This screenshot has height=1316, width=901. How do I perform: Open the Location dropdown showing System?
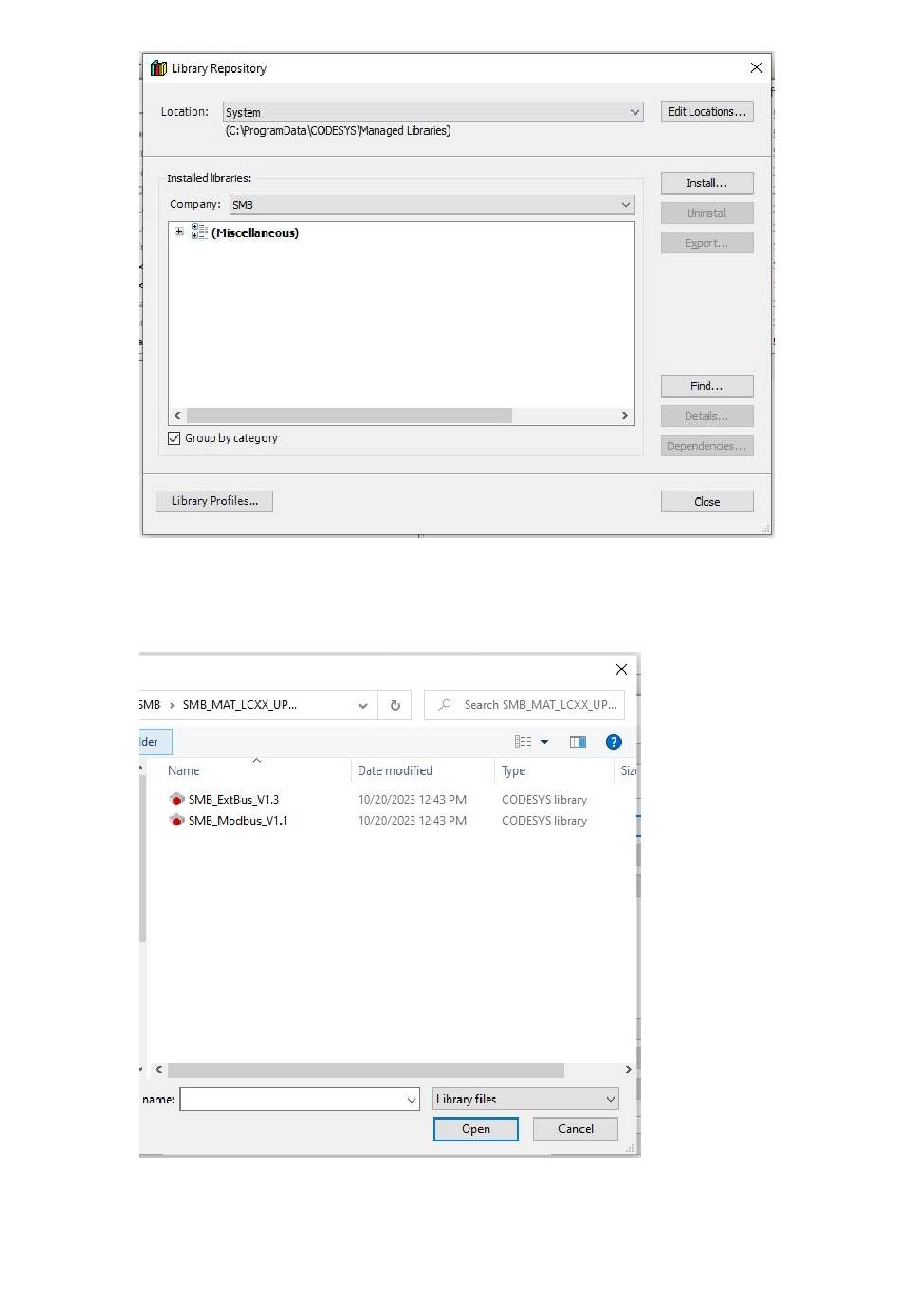(432, 112)
